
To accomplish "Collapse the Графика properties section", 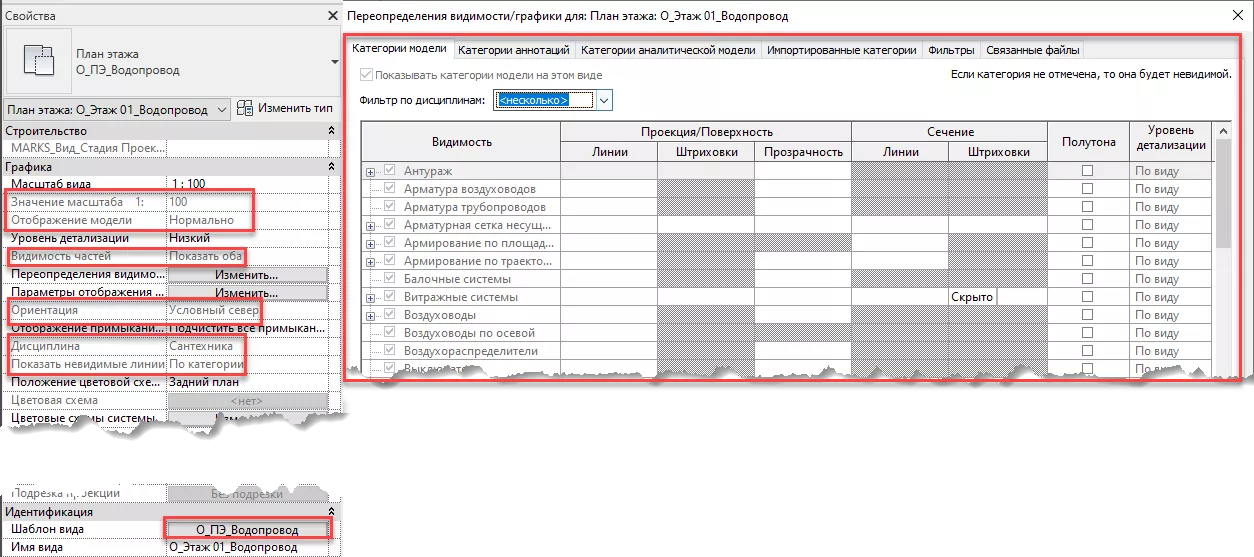I will click(x=331, y=167).
